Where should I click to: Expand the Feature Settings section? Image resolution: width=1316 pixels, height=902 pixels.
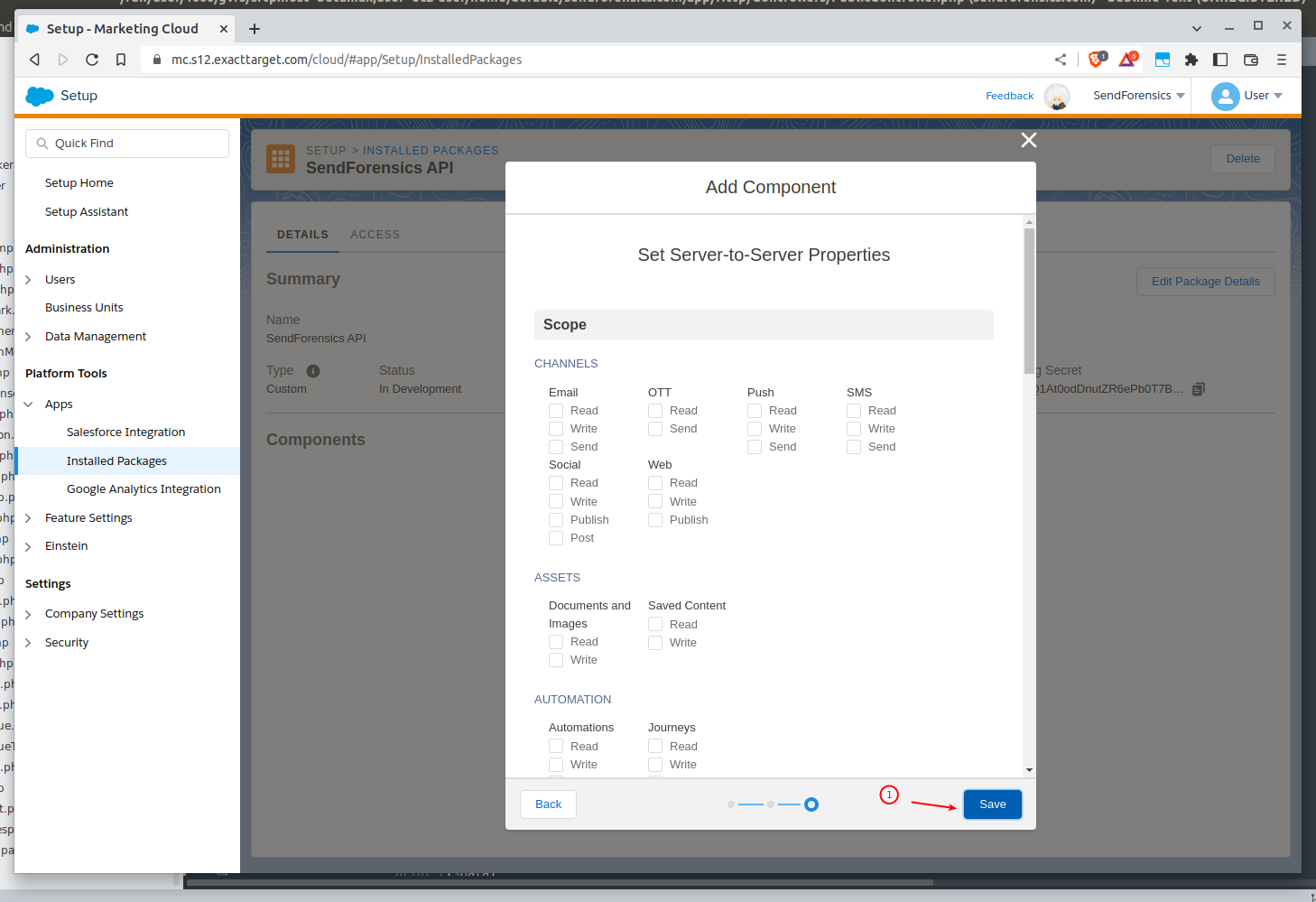[x=28, y=518]
